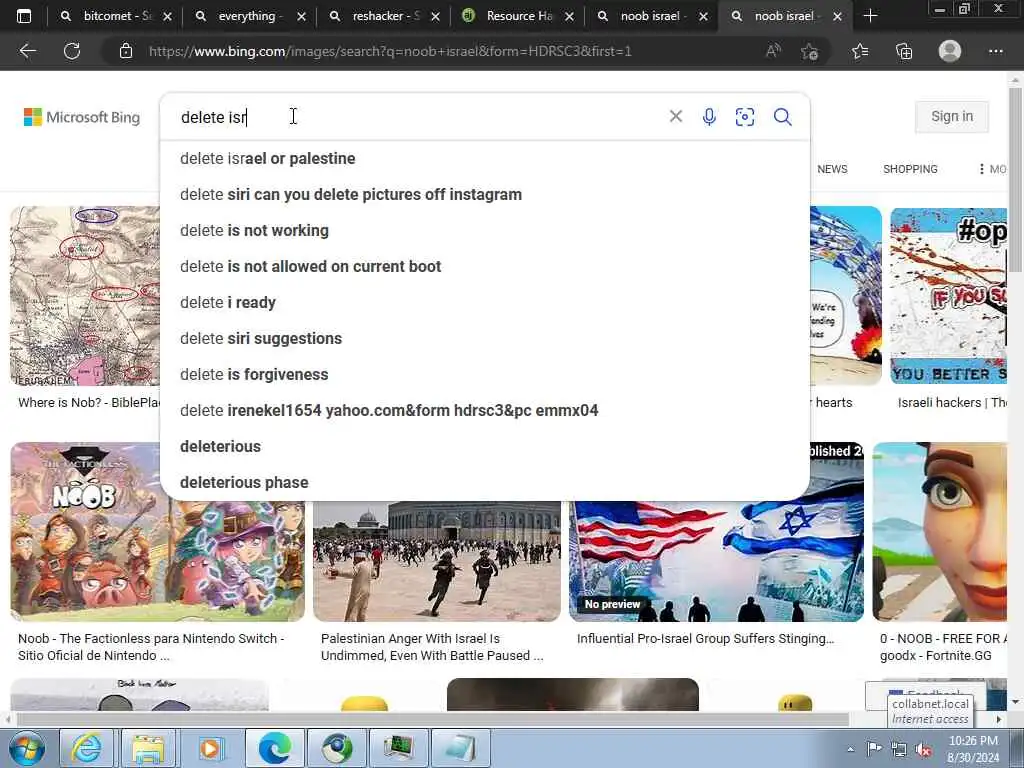The width and height of the screenshot is (1024, 768).
Task: Open the Favorites list icon
Action: click(860, 51)
